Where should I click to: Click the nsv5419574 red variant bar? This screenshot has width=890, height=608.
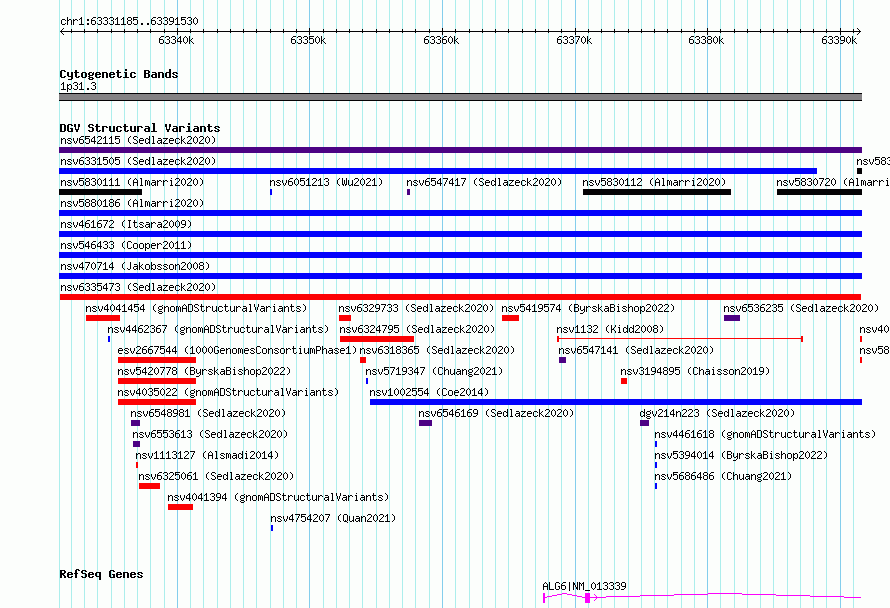510,318
